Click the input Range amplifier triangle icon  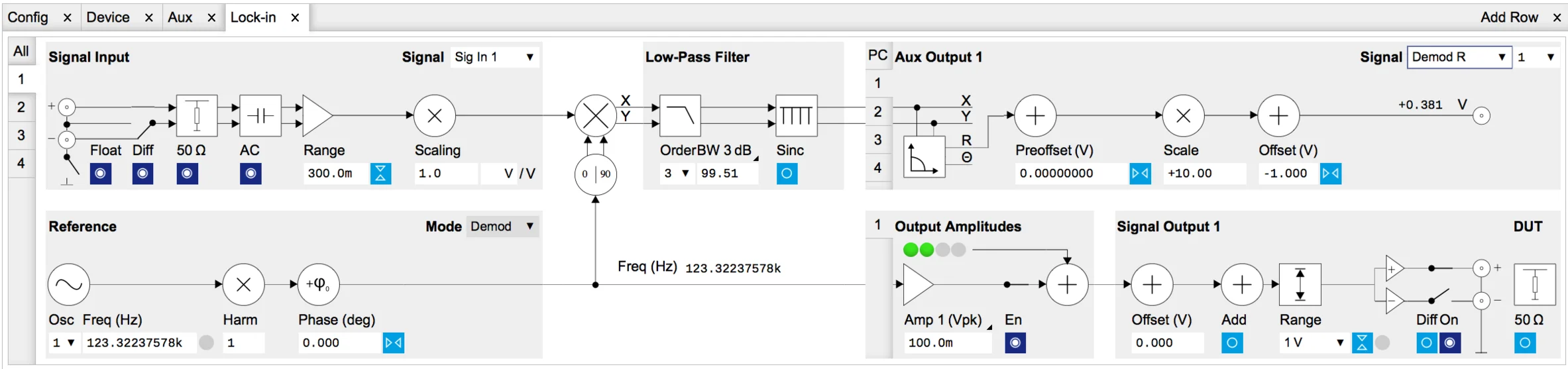tap(317, 116)
